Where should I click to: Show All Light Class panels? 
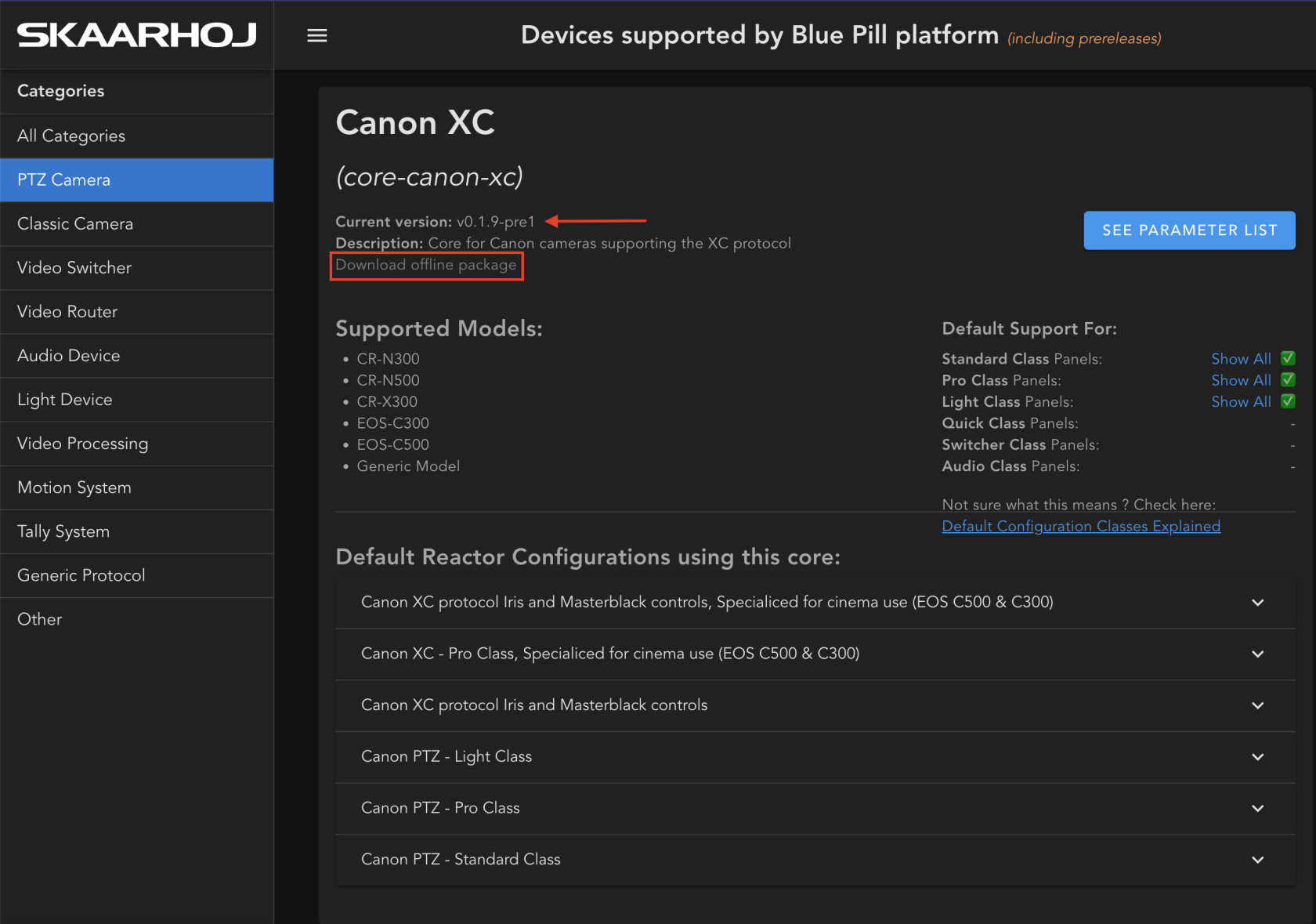(x=1241, y=401)
